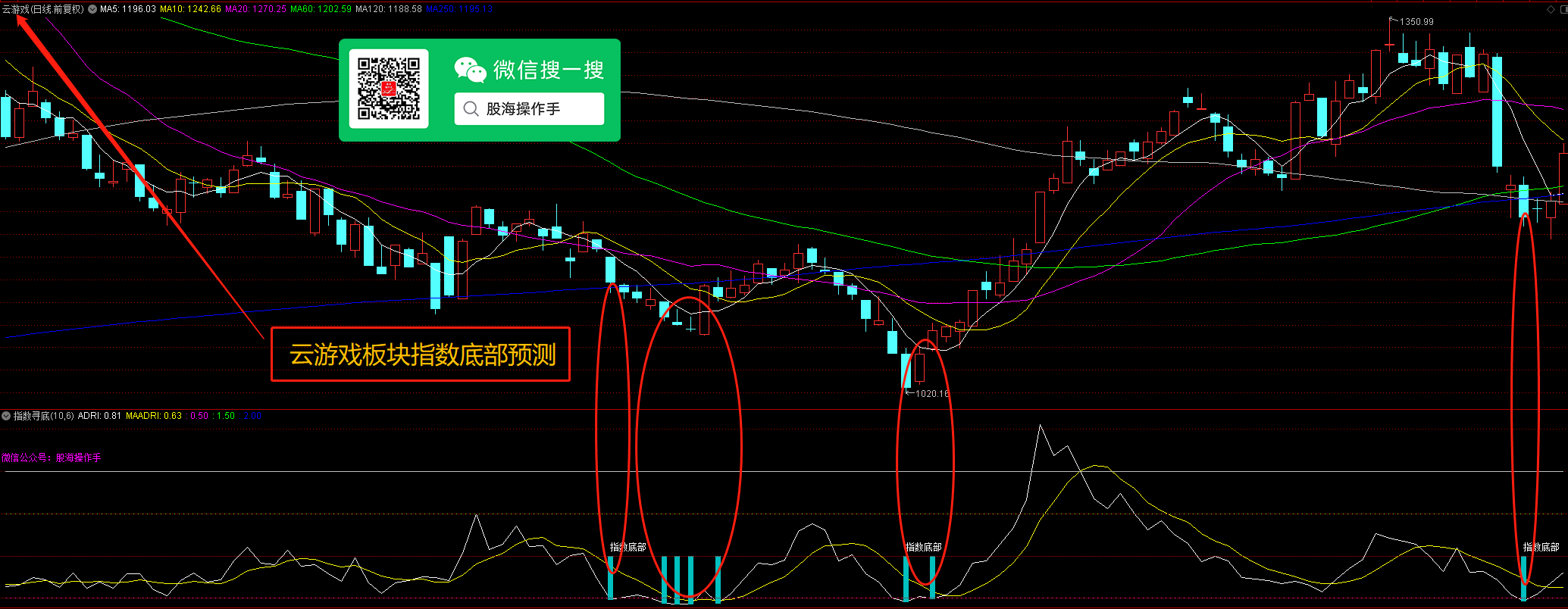
Task: Click the 云游戏(日线,前复权) chart title
Action: click(x=43, y=9)
